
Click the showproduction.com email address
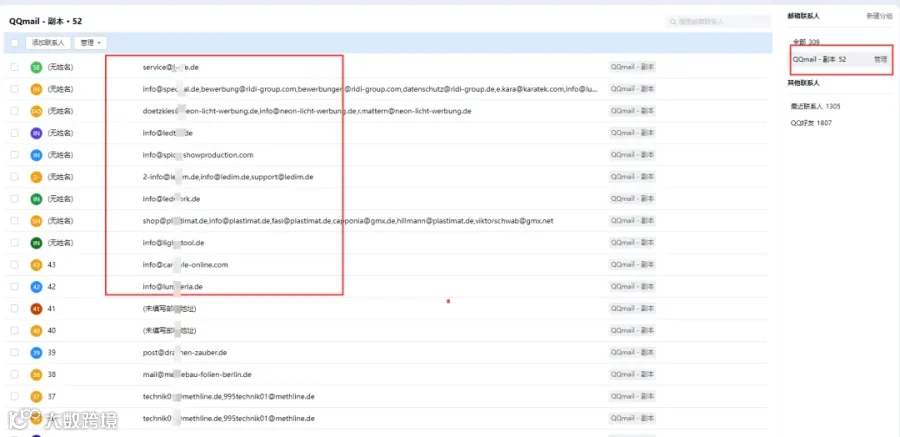pyautogui.click(x=198, y=155)
